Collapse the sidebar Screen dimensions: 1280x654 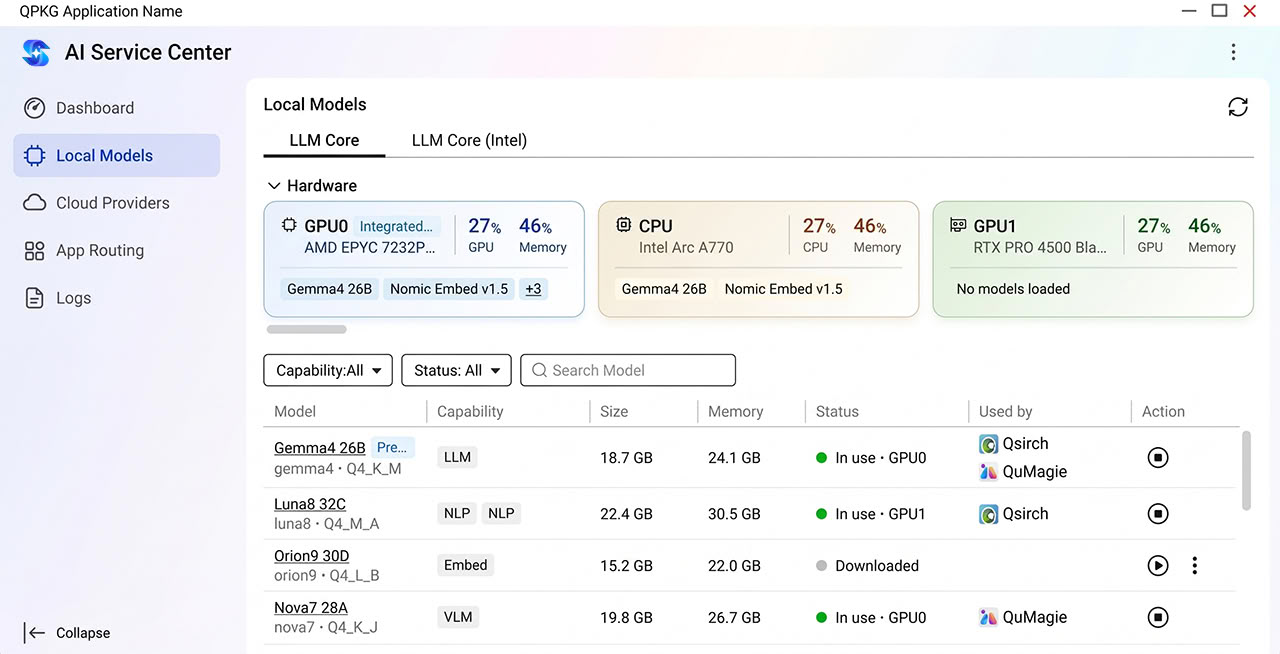click(x=67, y=633)
